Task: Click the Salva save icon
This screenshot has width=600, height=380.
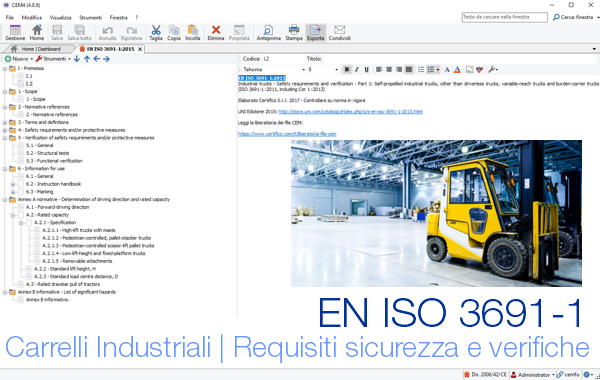Action: (x=57, y=33)
